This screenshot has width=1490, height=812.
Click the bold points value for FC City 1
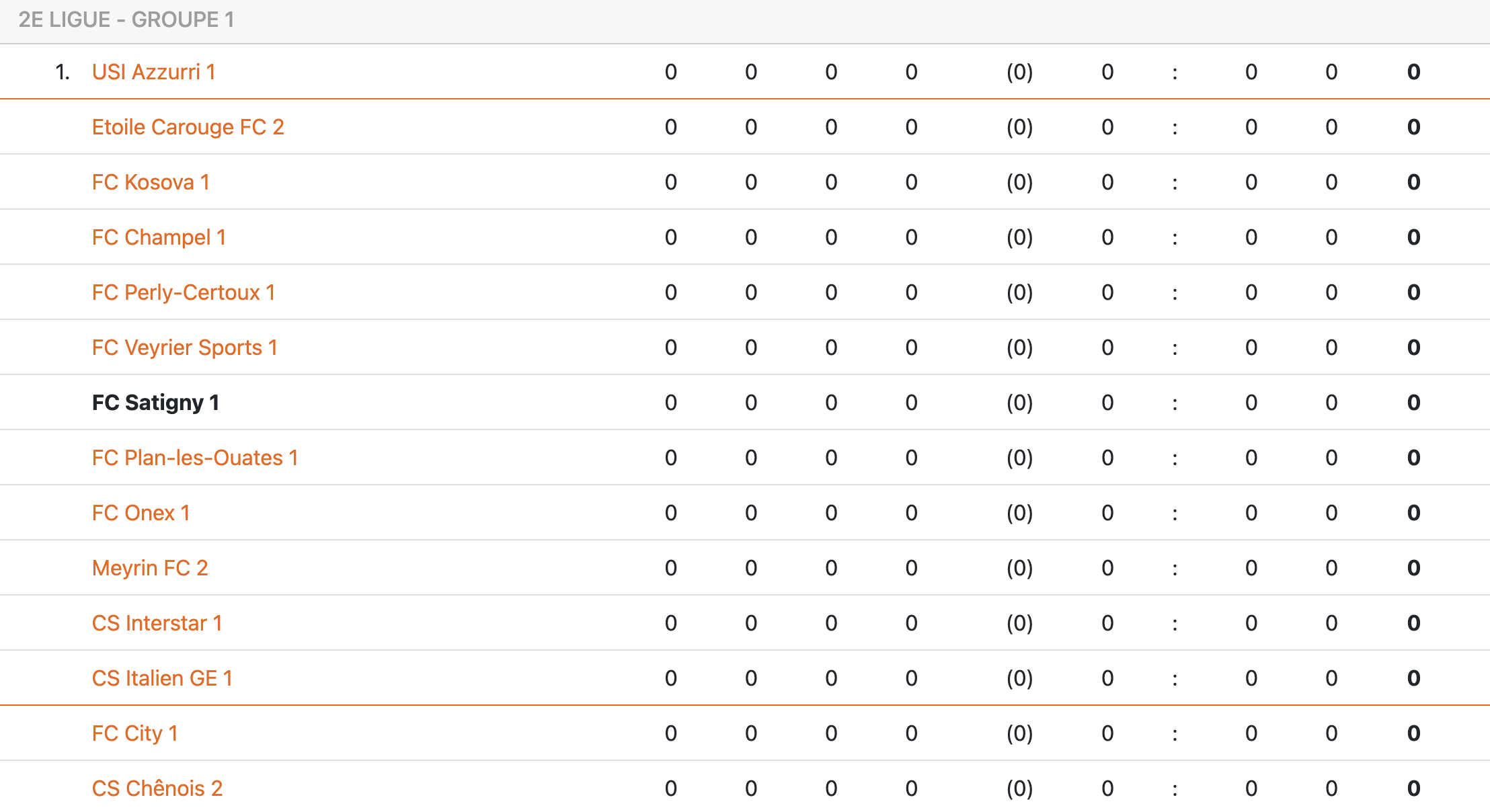pos(1413,733)
